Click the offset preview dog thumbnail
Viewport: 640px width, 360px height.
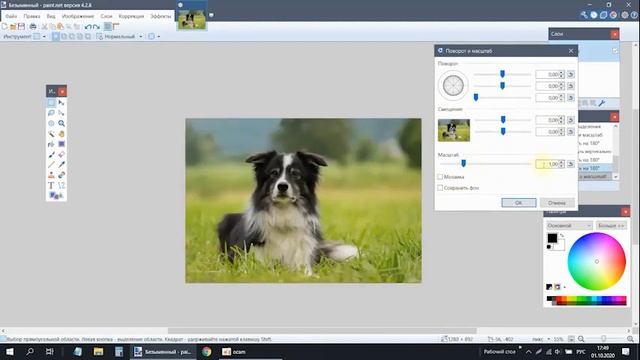coord(454,130)
